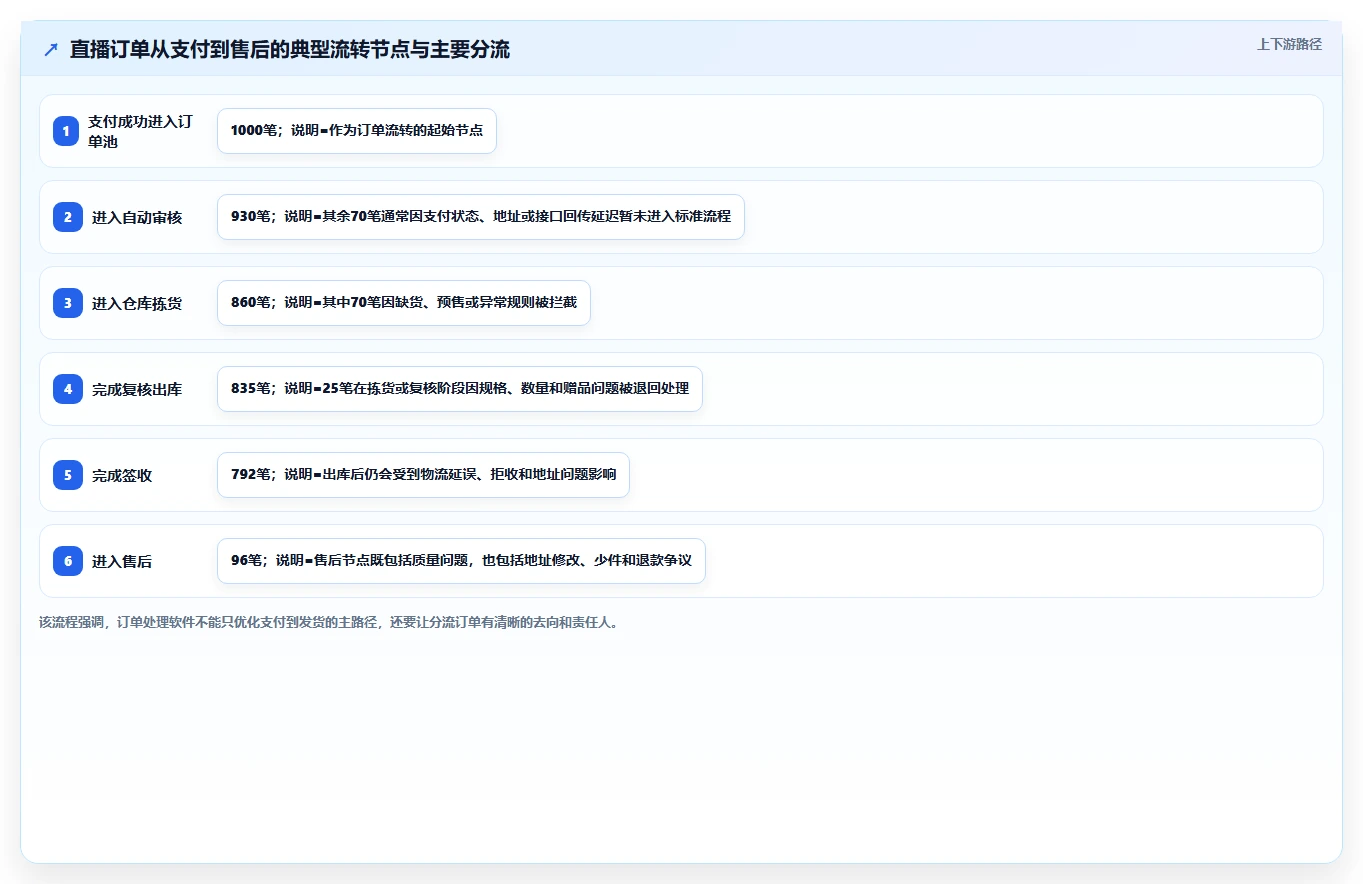This screenshot has height=884, width=1363.
Task: Click step badge 6 for 进入售后
Action: pos(66,561)
